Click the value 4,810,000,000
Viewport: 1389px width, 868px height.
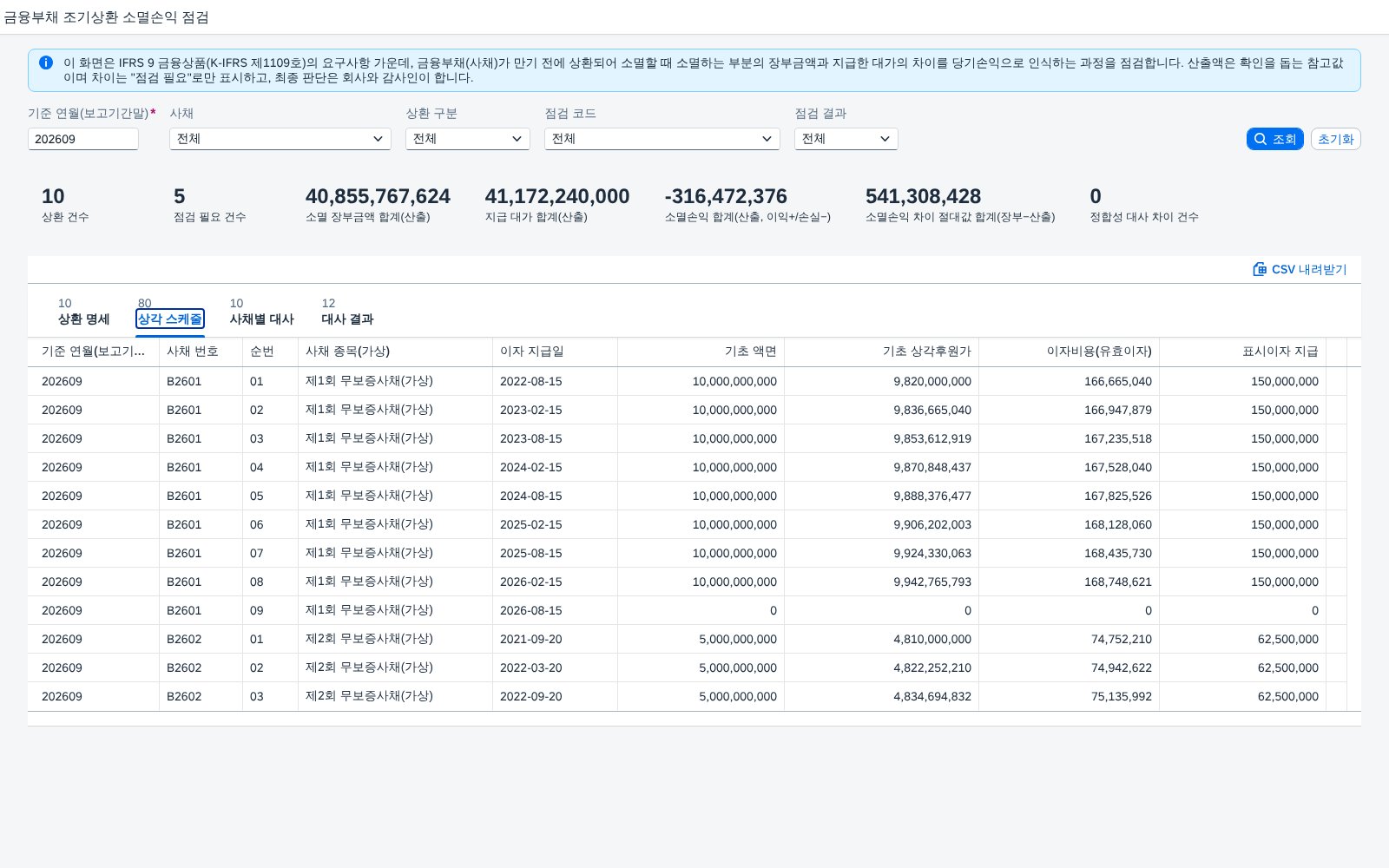[932, 639]
